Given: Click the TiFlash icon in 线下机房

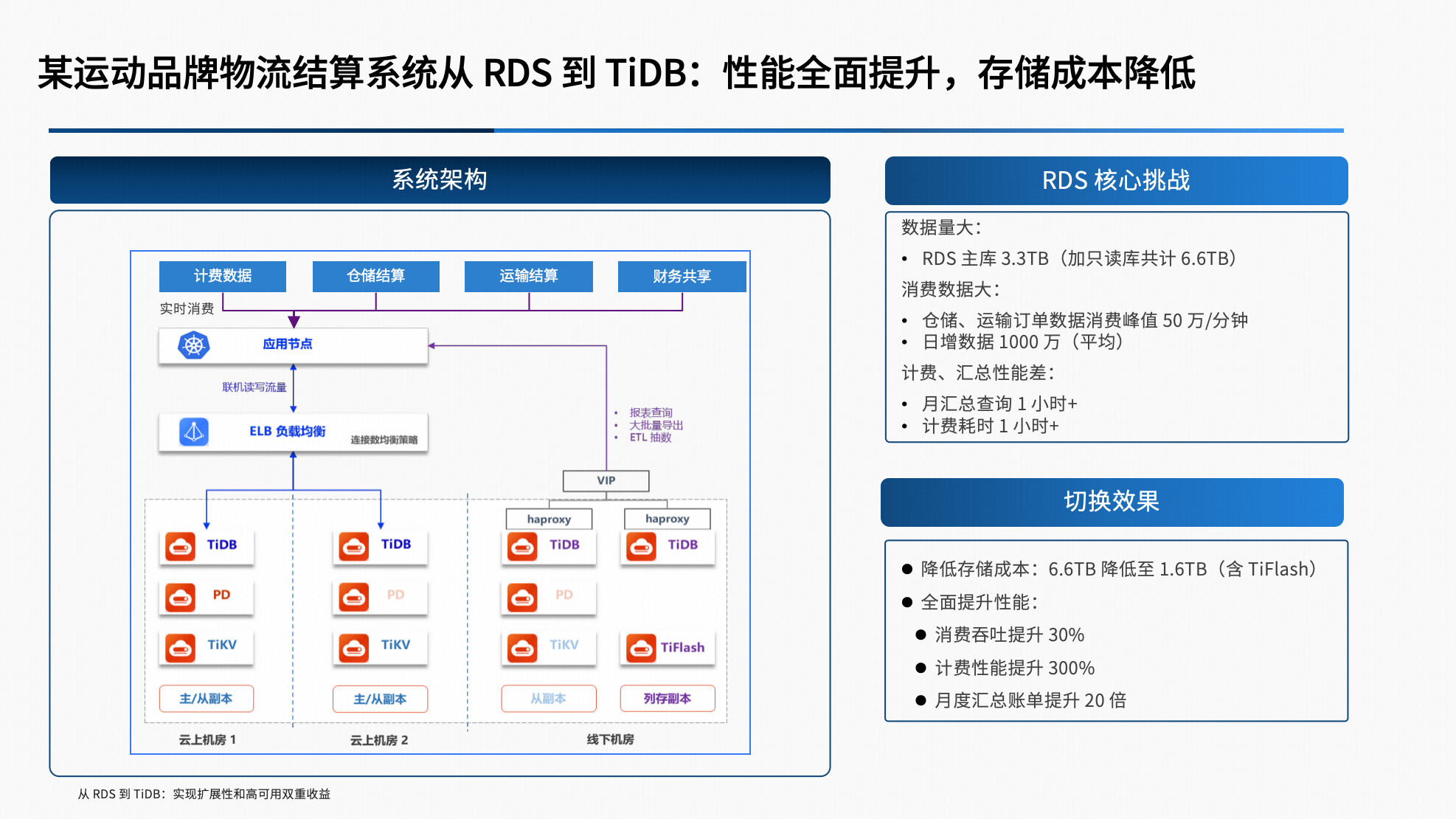Looking at the screenshot, I should 641,648.
